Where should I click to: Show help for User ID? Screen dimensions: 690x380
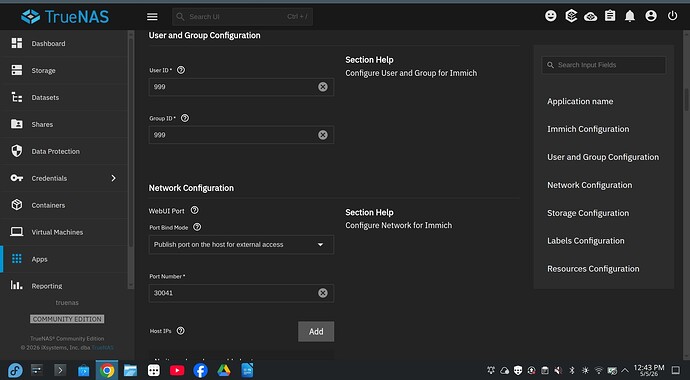point(181,70)
